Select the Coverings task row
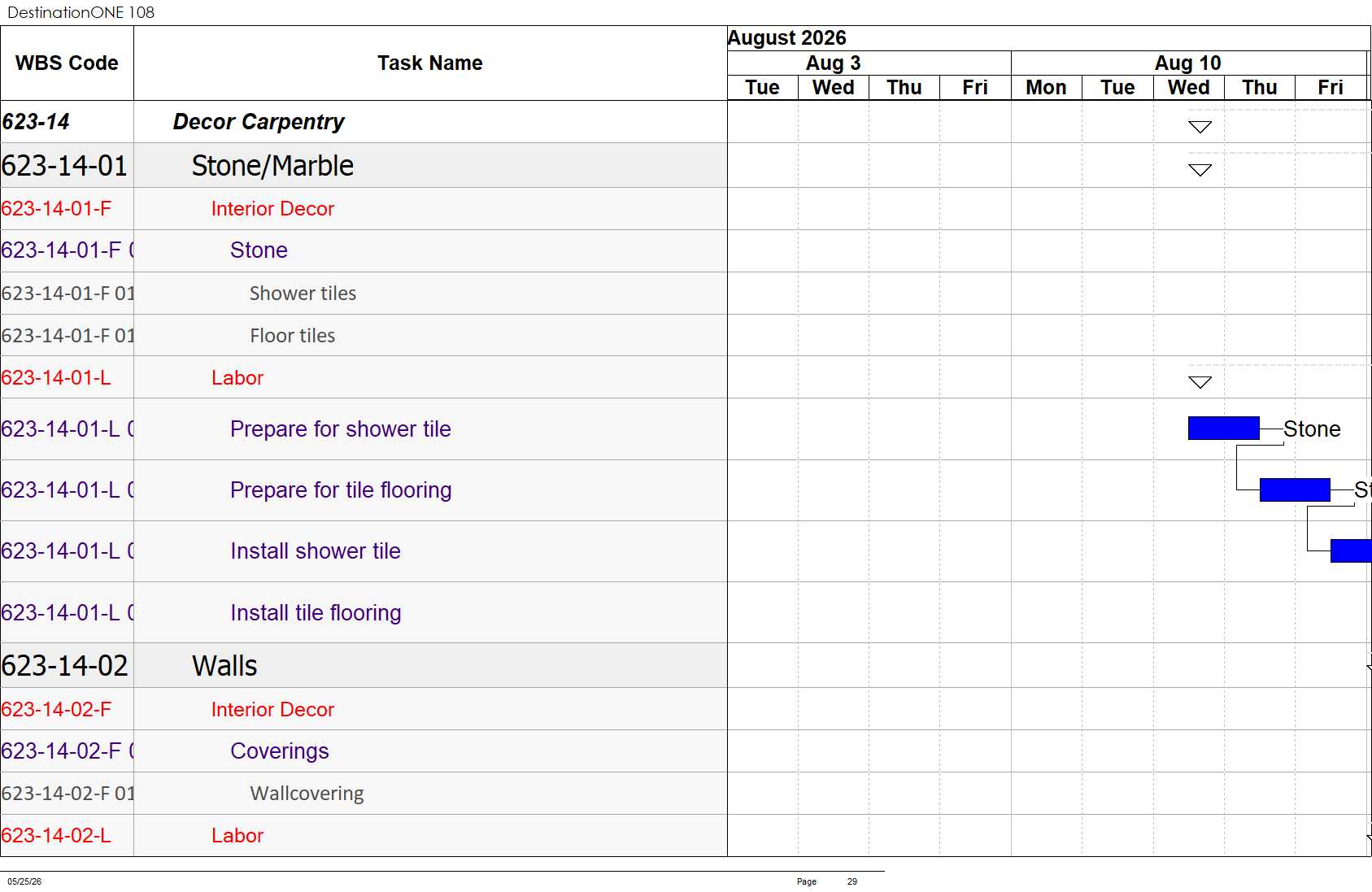 (364, 751)
